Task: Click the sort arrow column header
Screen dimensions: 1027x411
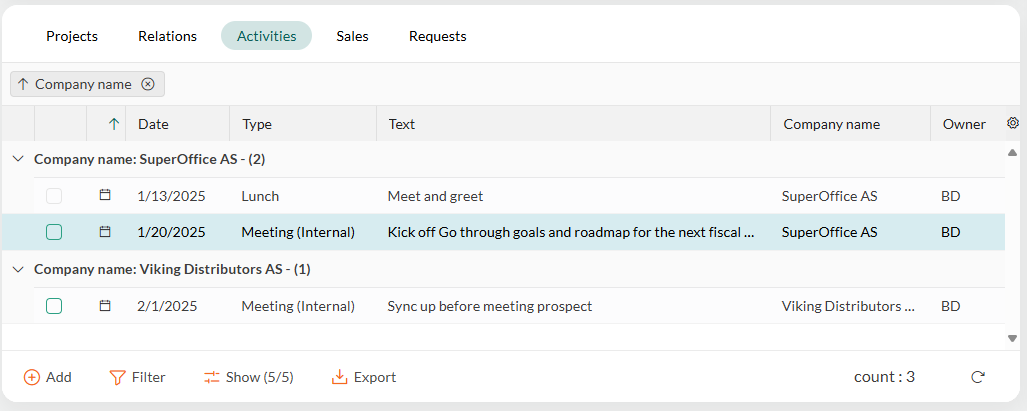Action: tap(115, 124)
